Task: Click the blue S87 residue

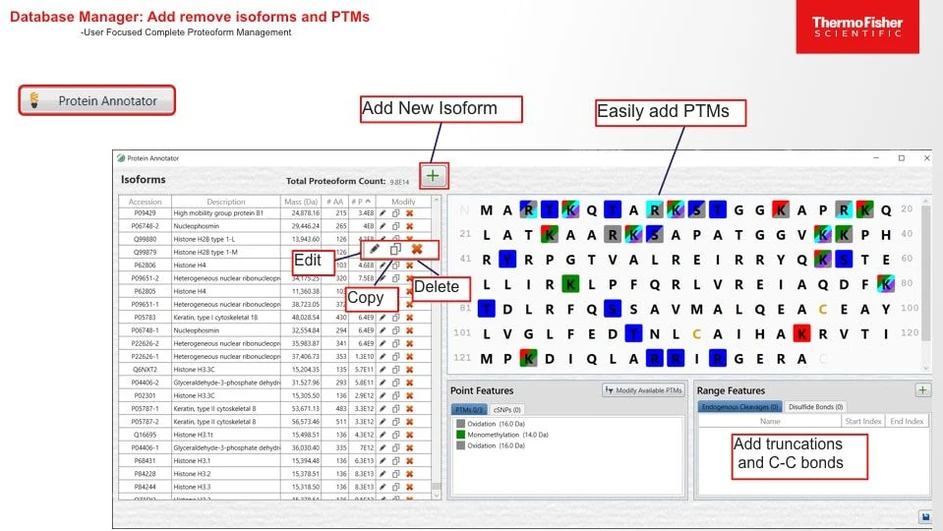Action: click(x=612, y=309)
